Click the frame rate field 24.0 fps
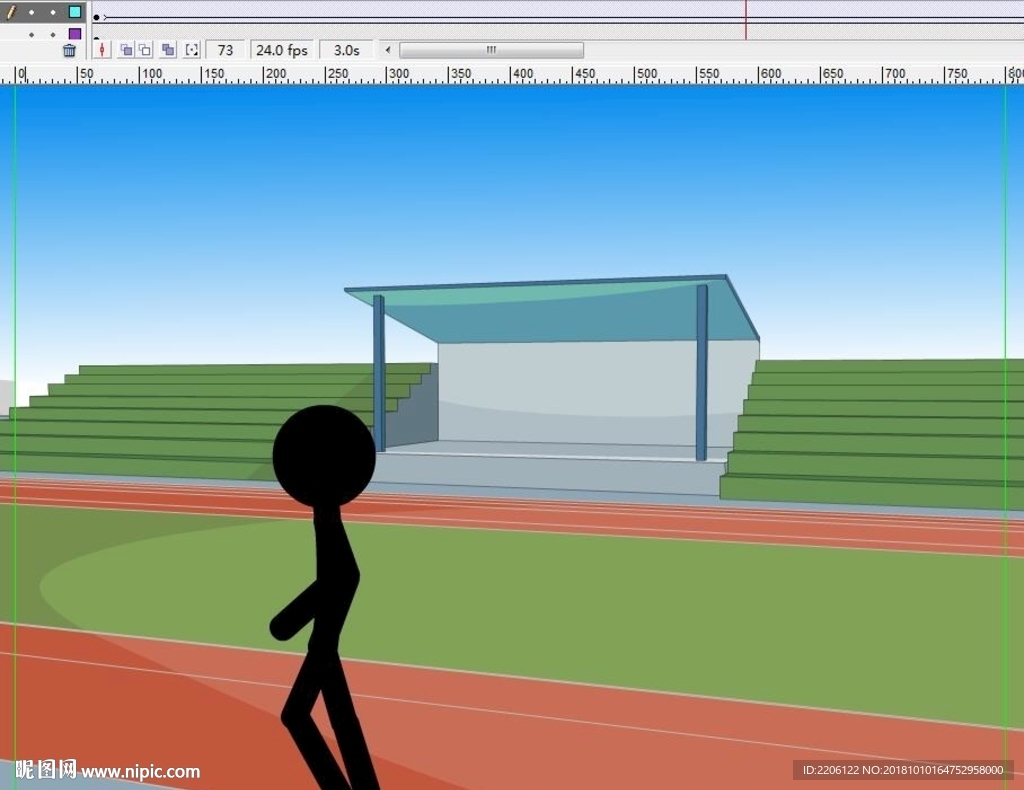The image size is (1024, 790). click(281, 50)
